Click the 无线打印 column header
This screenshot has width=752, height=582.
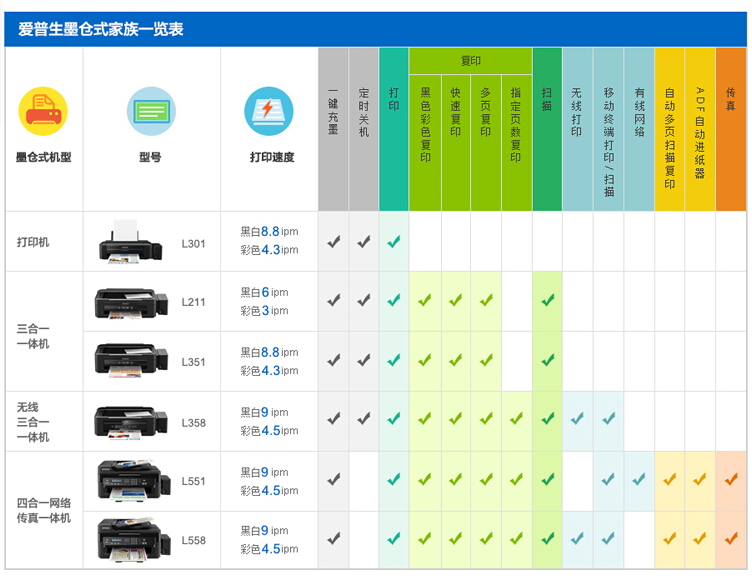[x=577, y=129]
